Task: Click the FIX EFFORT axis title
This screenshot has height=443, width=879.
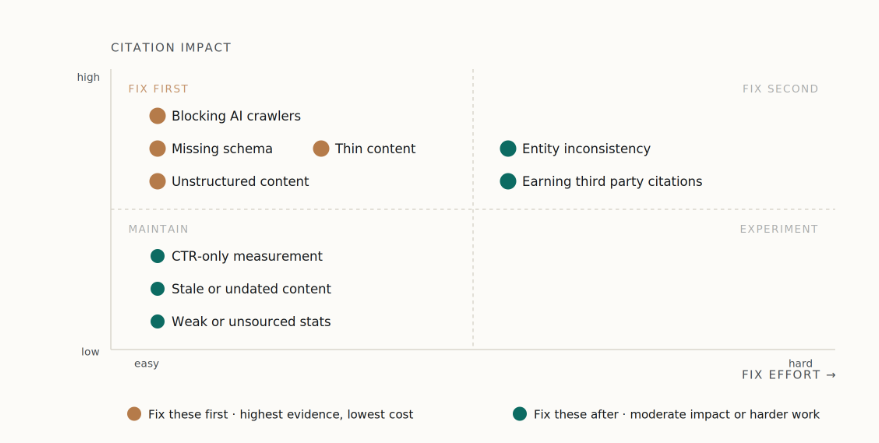Action: point(788,375)
